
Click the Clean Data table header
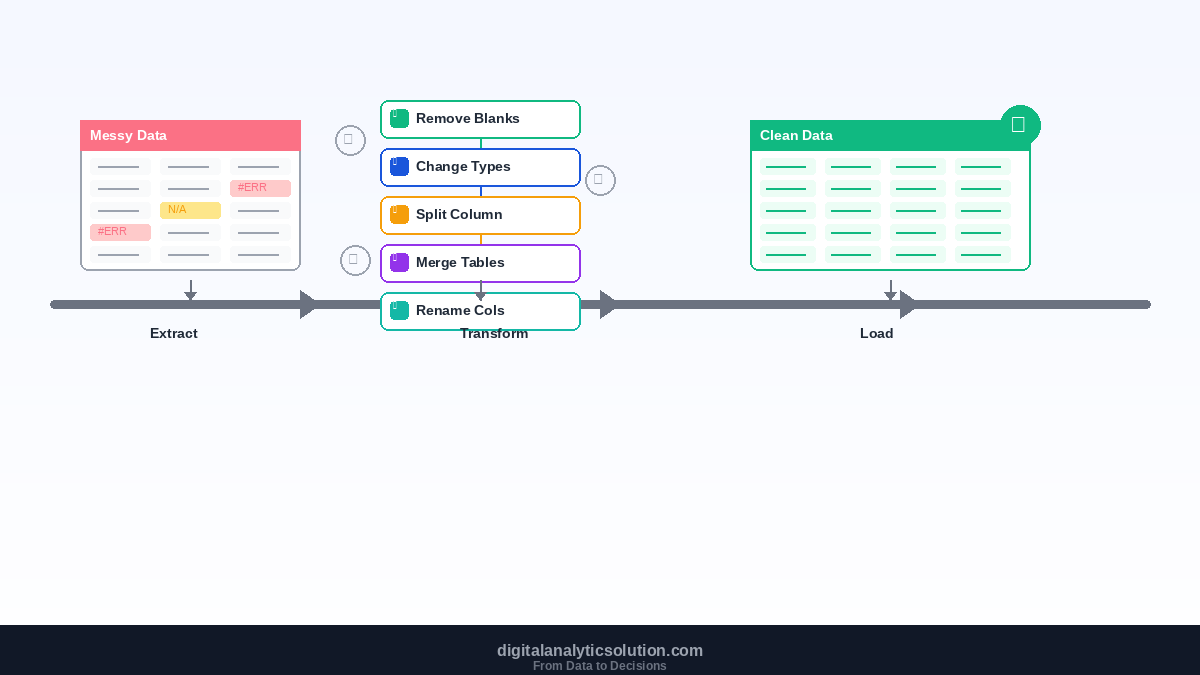tap(890, 135)
